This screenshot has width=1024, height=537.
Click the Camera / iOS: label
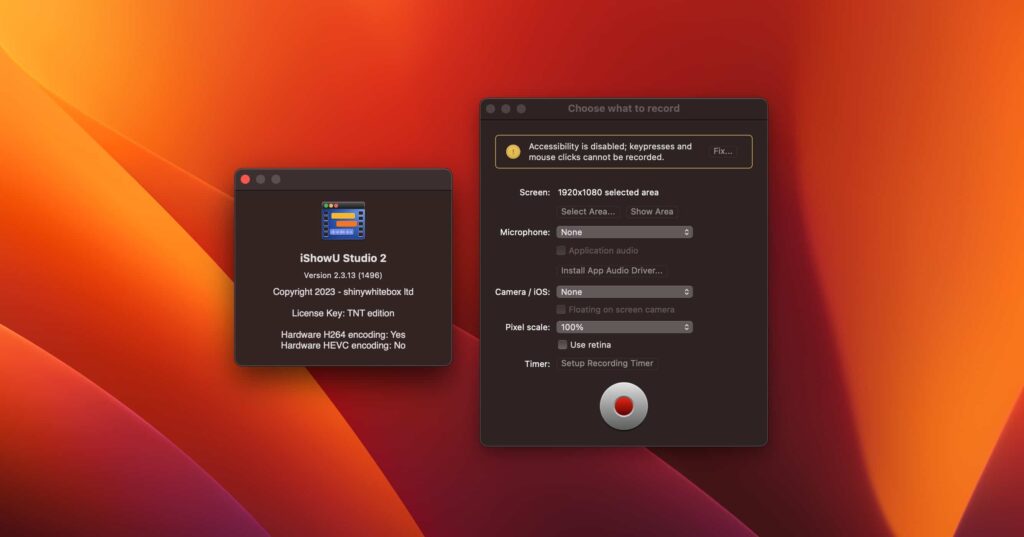point(522,292)
